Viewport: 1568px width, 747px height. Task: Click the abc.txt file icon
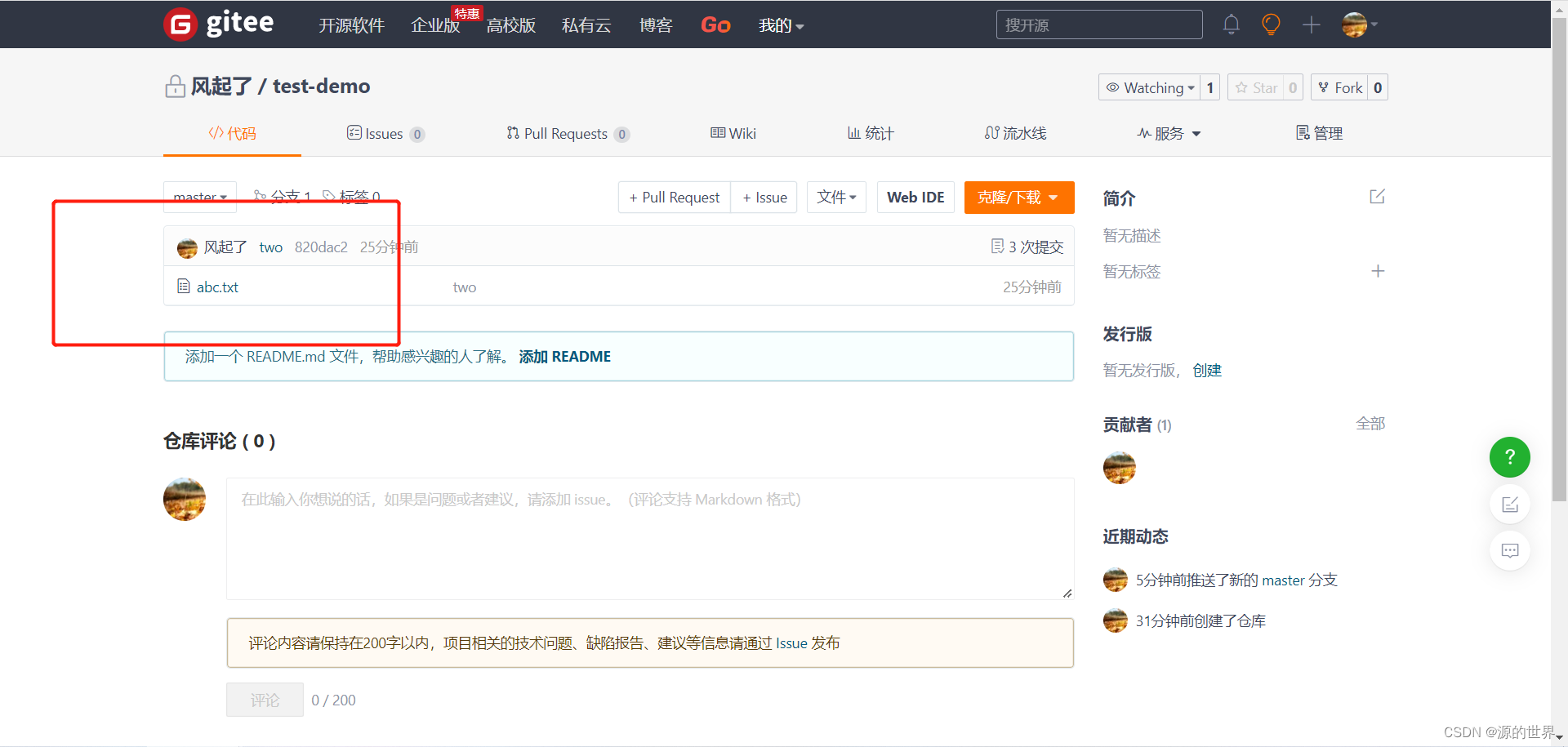point(184,287)
